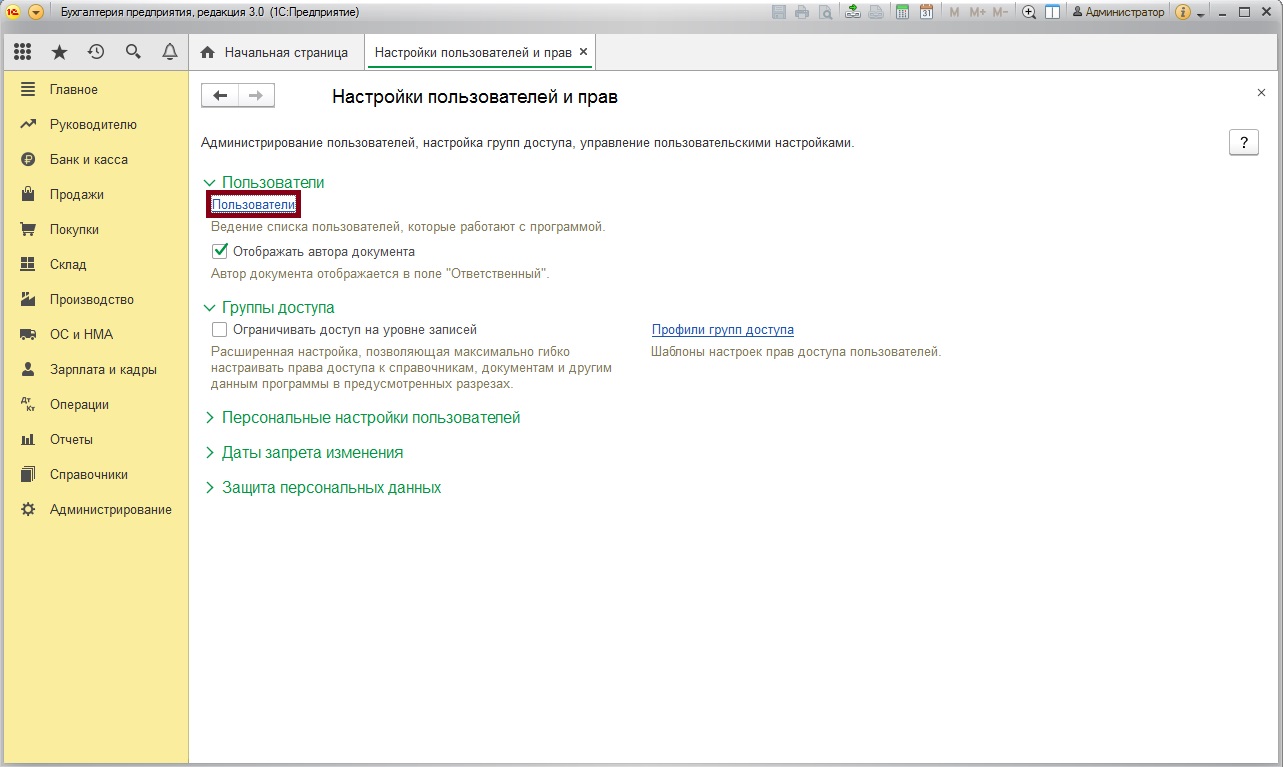This screenshot has width=1283, height=767.
Task: Open the Банк и касса section
Action: point(89,159)
